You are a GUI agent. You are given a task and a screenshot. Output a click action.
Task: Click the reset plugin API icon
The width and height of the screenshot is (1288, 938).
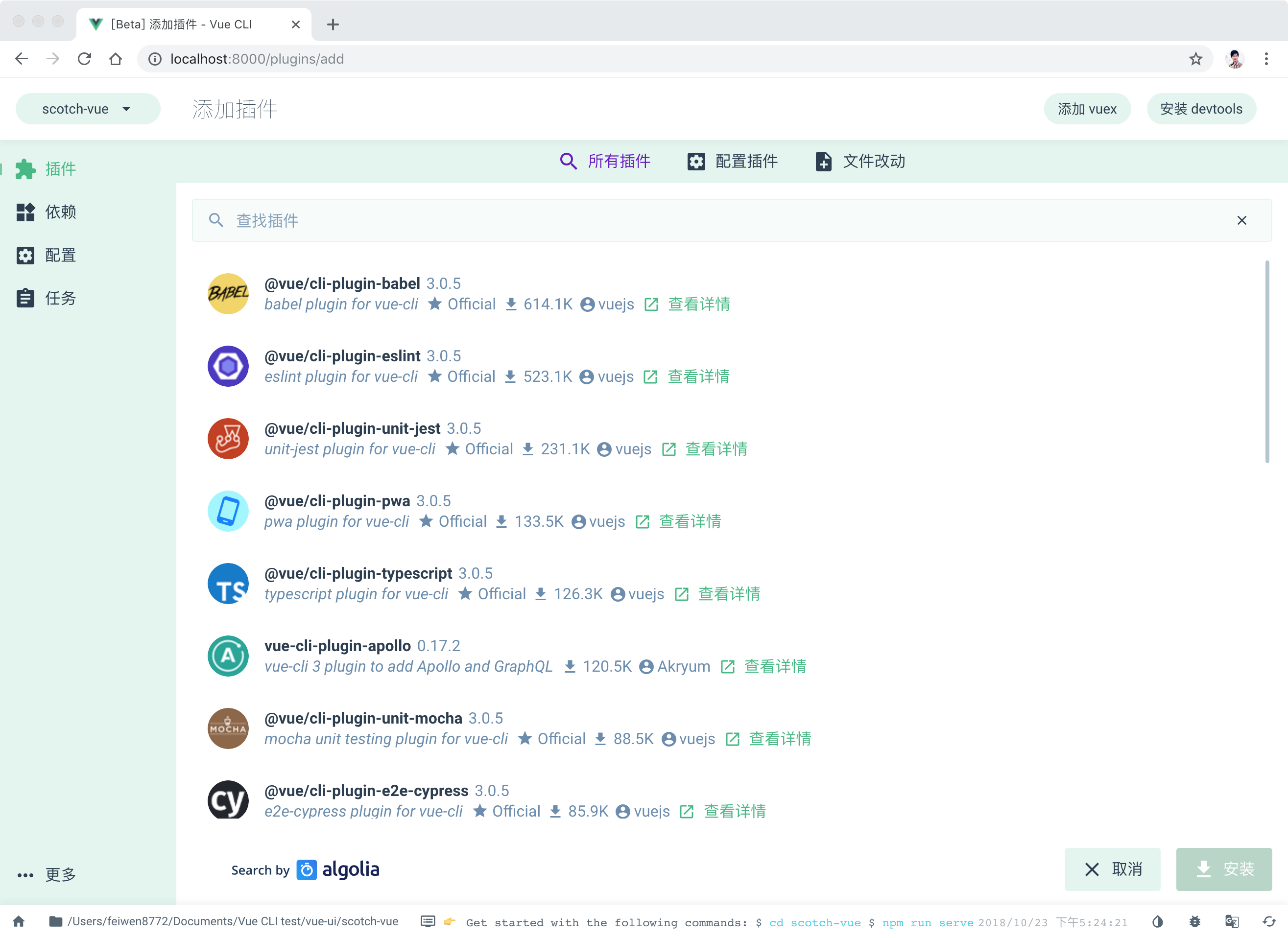point(1269,921)
